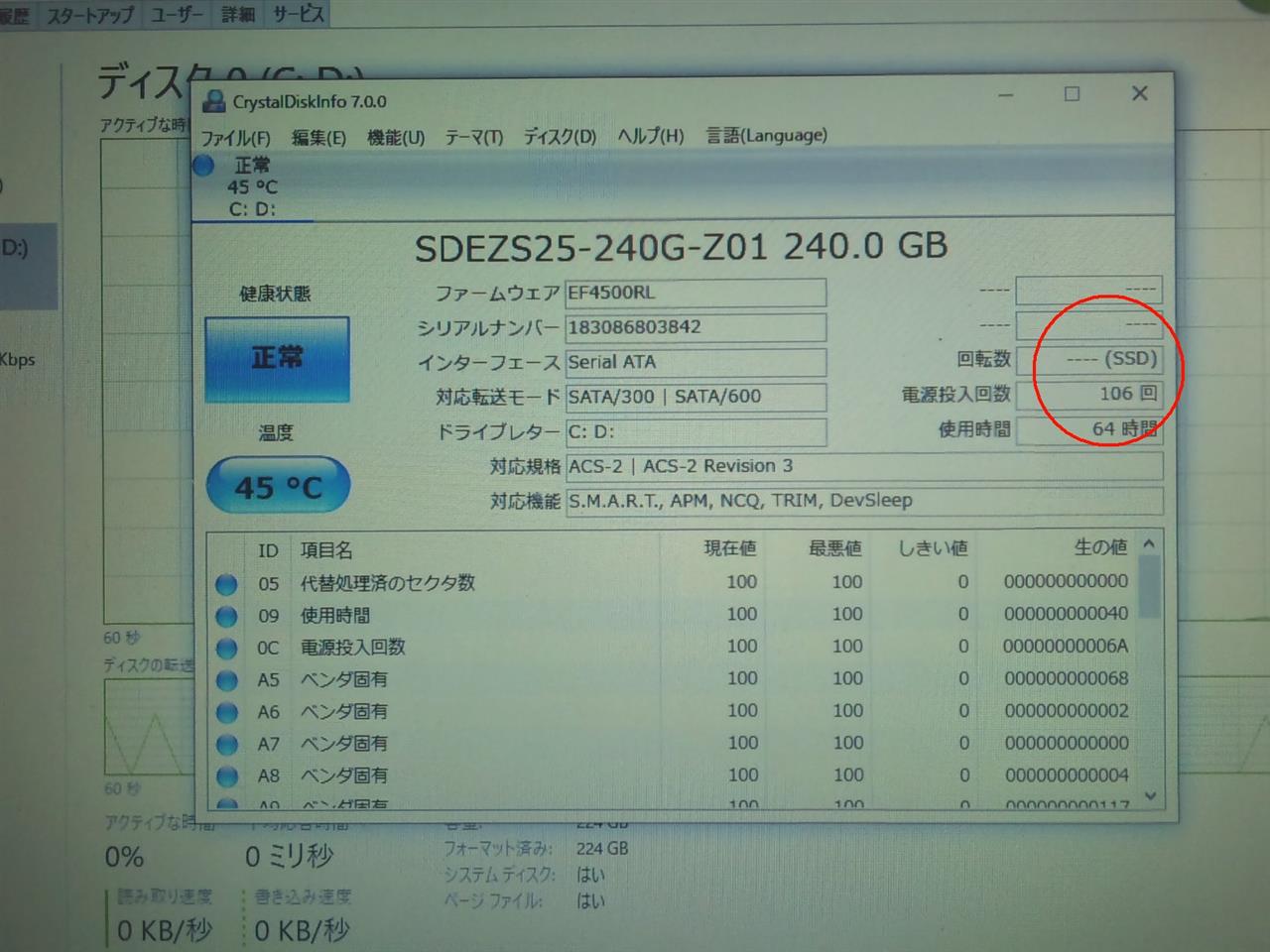Click the 回転数 field showing (SSD)

click(1089, 359)
